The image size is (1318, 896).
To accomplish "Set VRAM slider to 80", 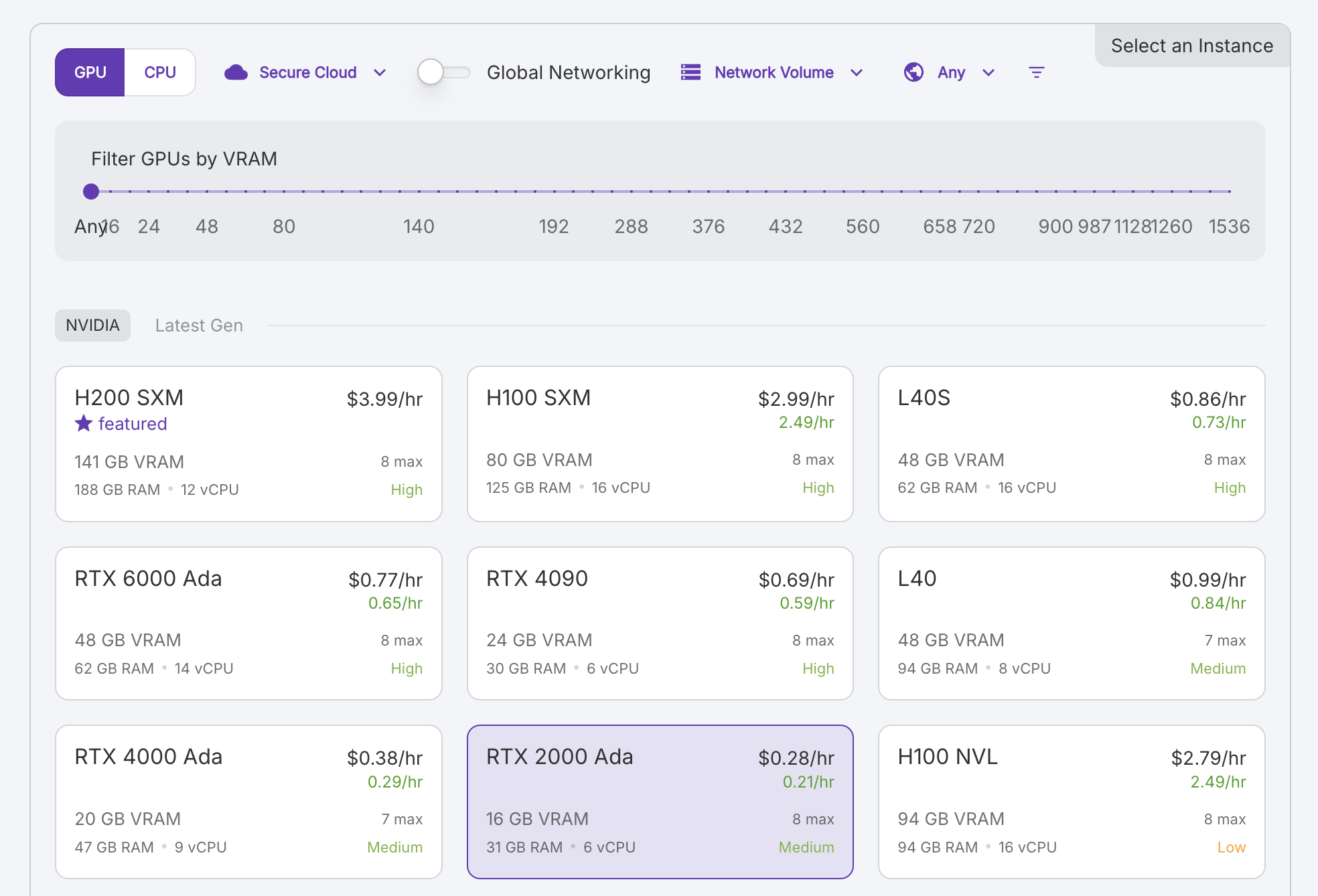I will pos(284,192).
